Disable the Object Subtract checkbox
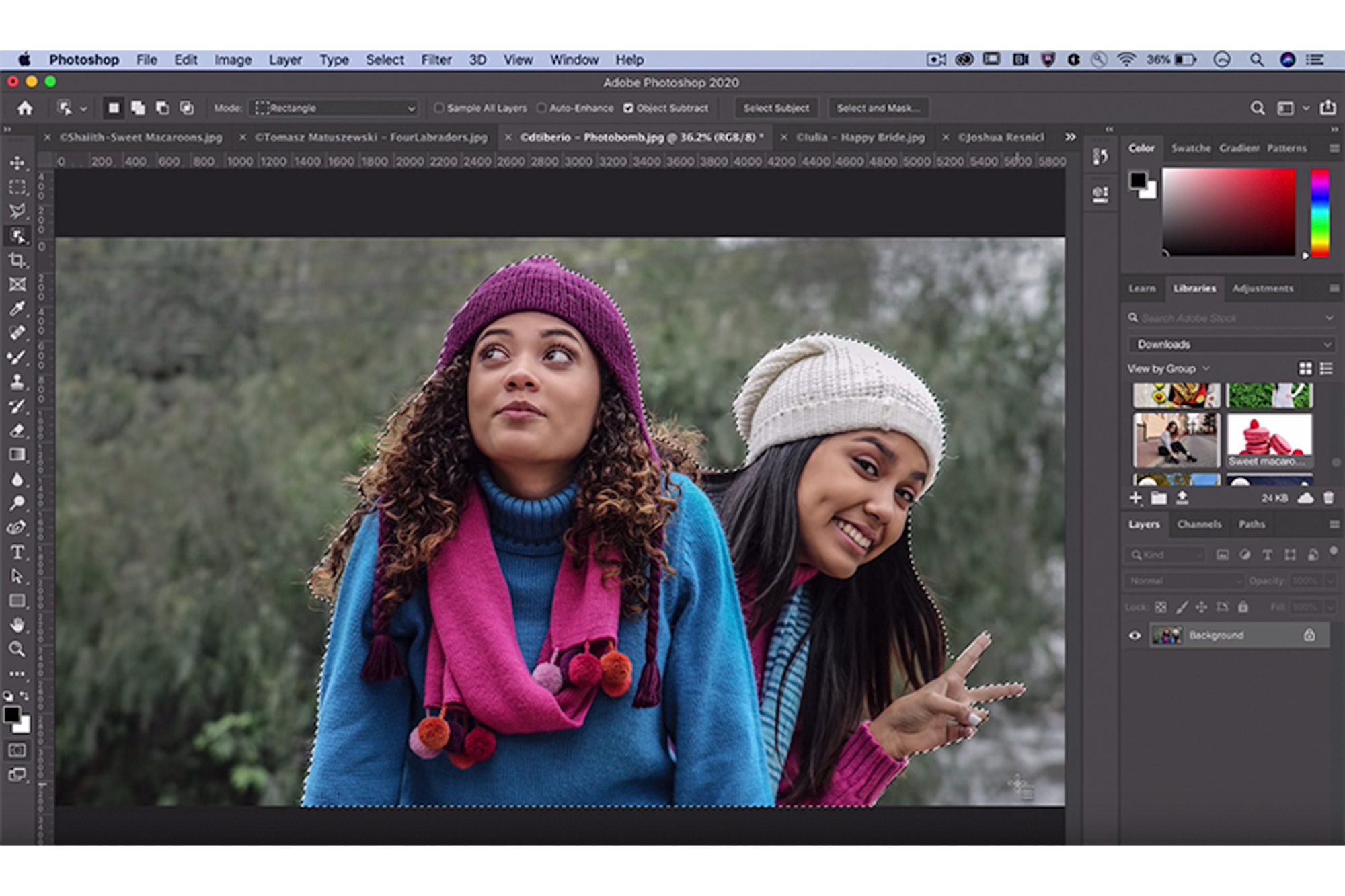The image size is (1345, 896). pyautogui.click(x=628, y=108)
